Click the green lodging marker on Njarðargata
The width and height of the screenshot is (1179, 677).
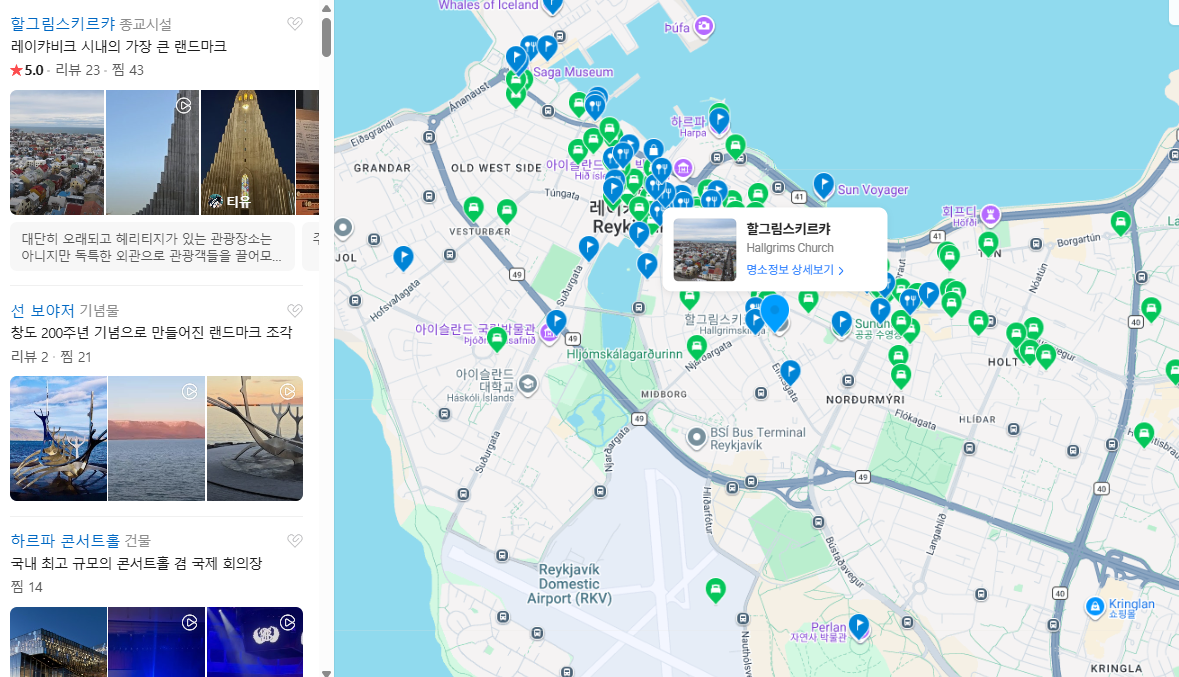coord(696,347)
